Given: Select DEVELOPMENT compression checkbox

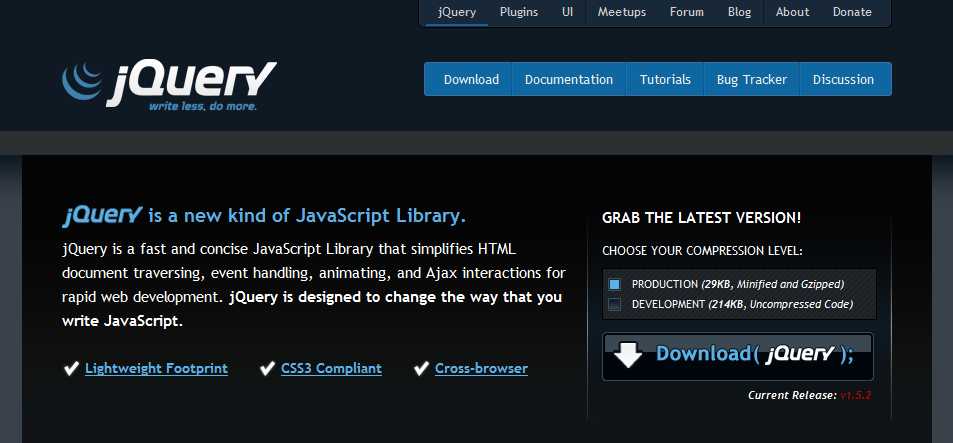Looking at the screenshot, I should tap(614, 304).
